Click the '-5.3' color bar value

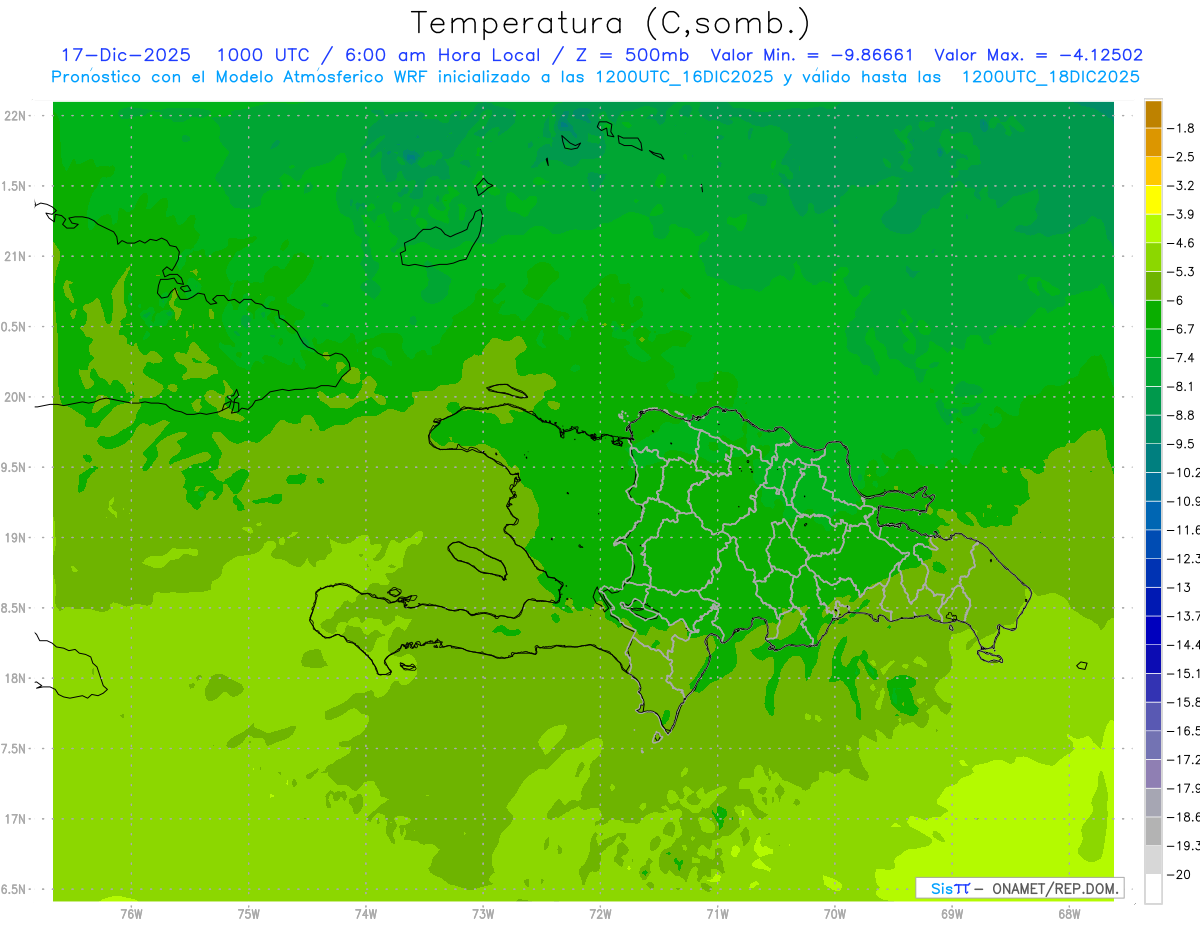click(x=1180, y=272)
